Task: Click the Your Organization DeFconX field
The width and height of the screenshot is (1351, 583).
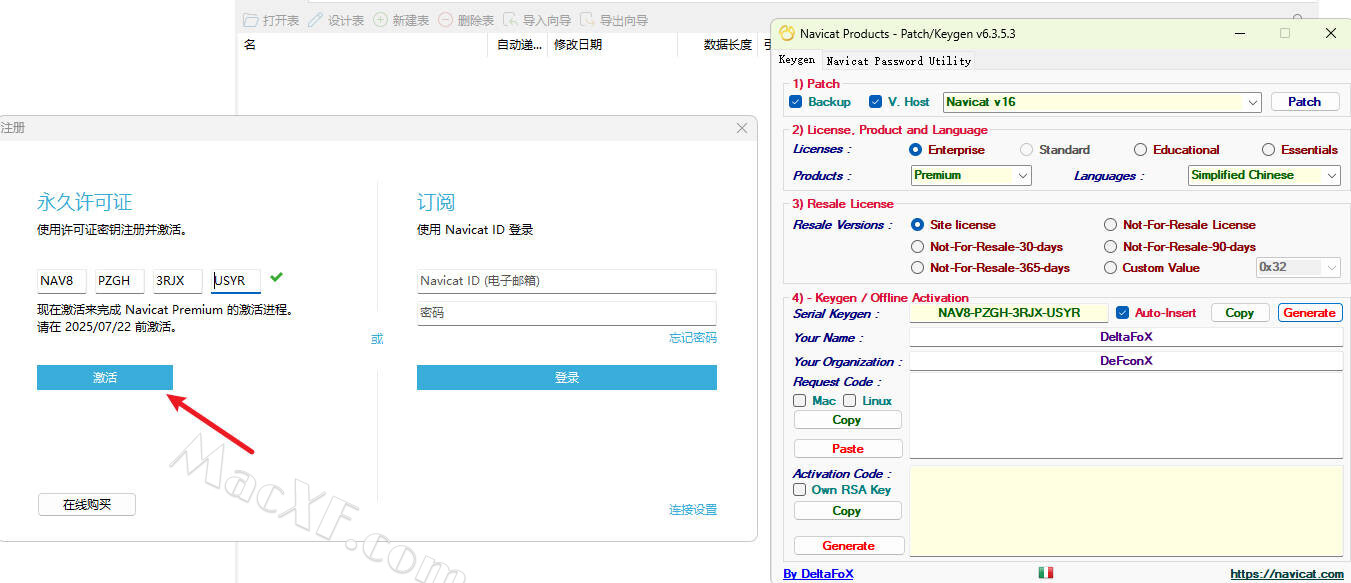Action: coord(1126,361)
